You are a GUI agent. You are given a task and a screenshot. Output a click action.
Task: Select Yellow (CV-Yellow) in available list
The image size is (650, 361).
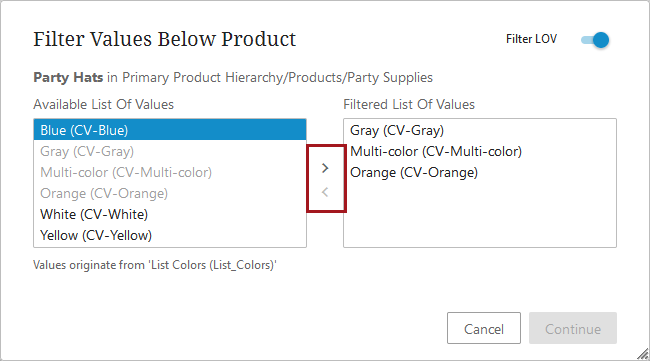tap(170, 235)
